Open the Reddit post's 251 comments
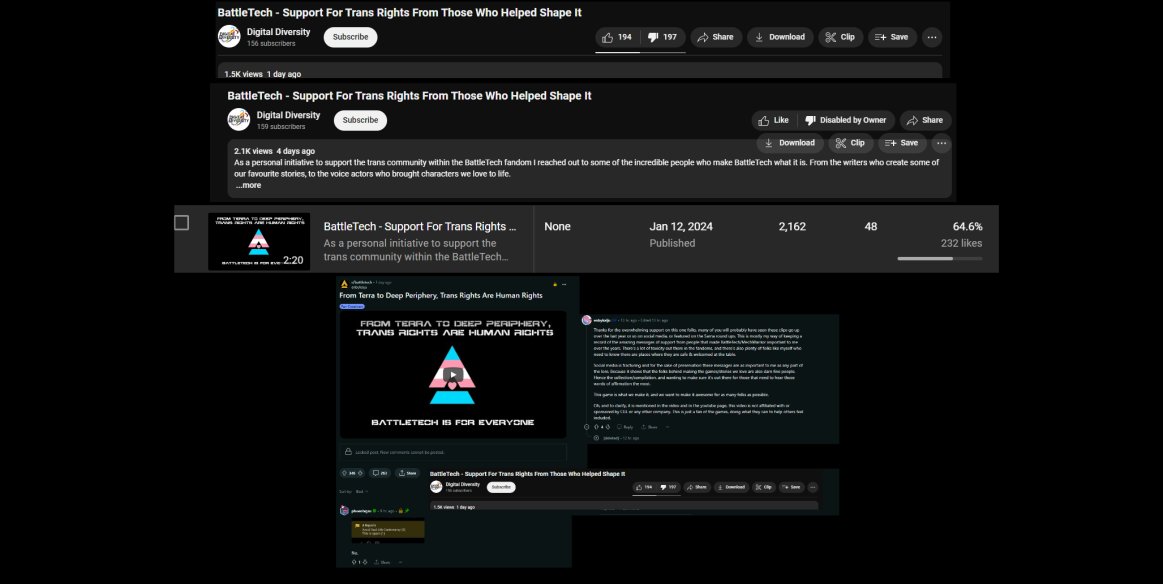The image size is (1163, 584). [x=380, y=473]
